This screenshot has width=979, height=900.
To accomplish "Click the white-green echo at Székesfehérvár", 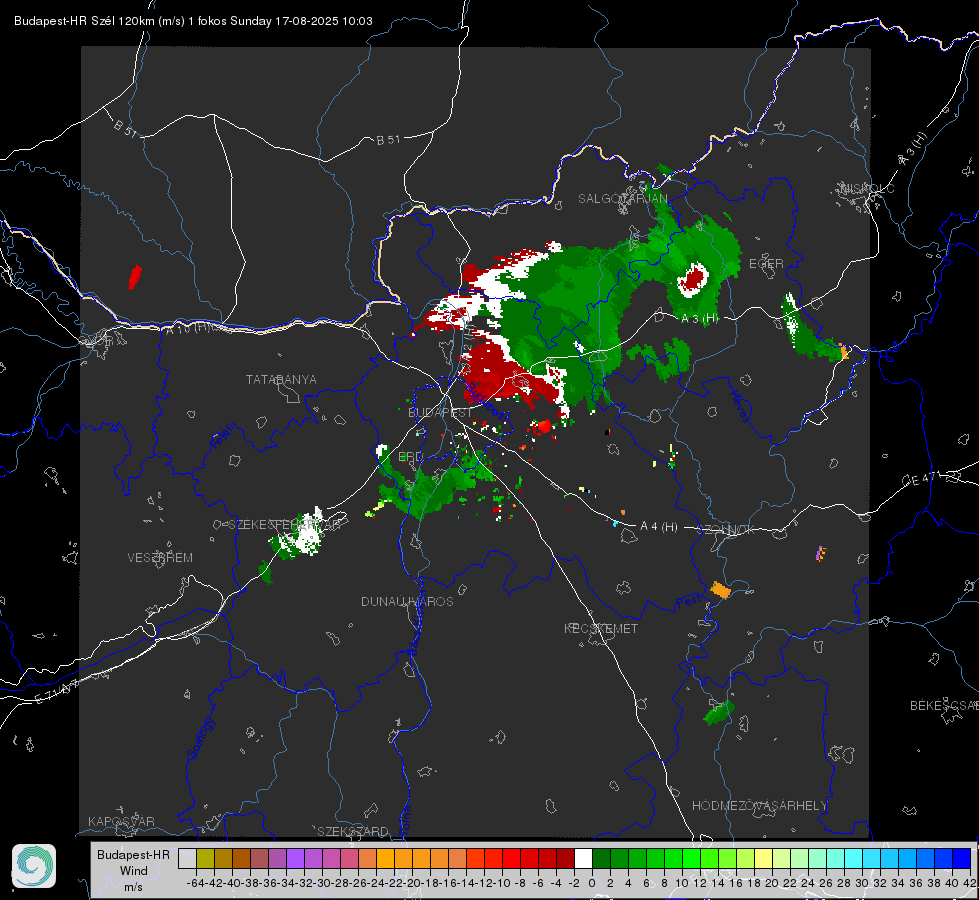I will (x=300, y=535).
